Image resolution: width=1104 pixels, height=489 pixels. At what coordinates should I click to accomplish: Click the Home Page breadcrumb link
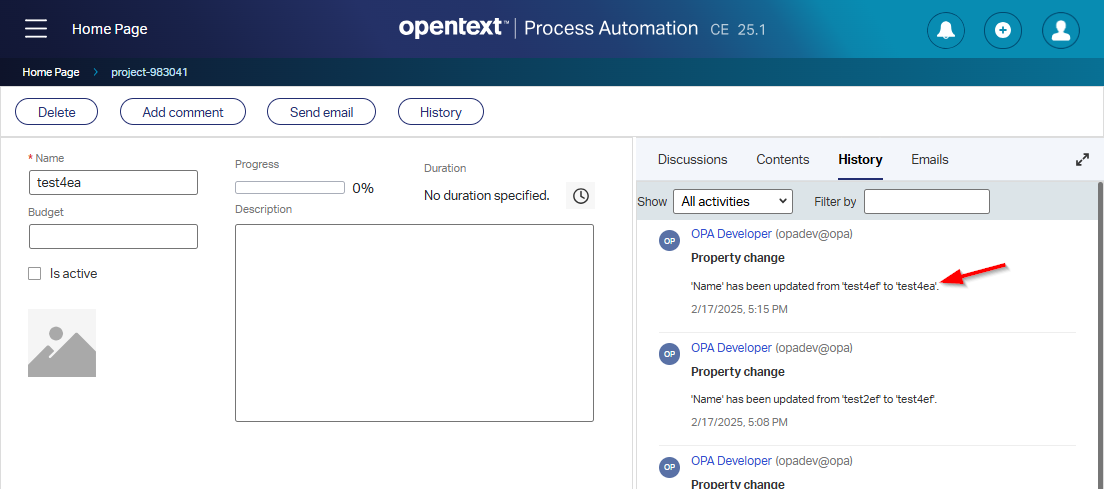[50, 72]
